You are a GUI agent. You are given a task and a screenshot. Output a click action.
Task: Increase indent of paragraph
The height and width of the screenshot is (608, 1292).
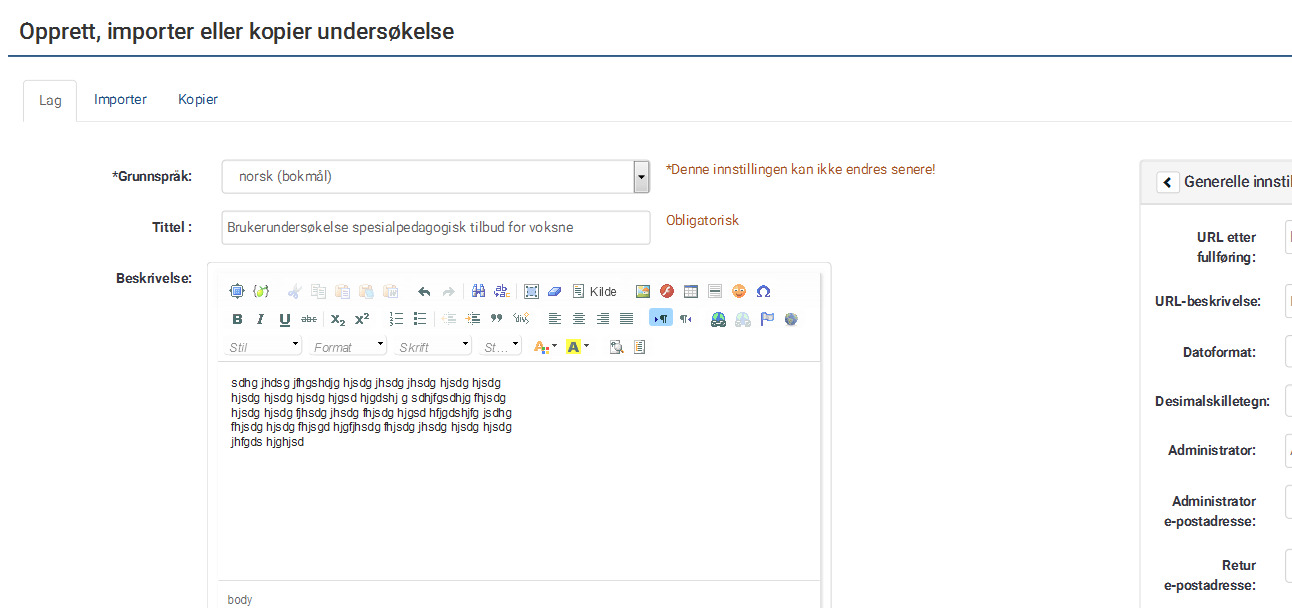point(472,319)
